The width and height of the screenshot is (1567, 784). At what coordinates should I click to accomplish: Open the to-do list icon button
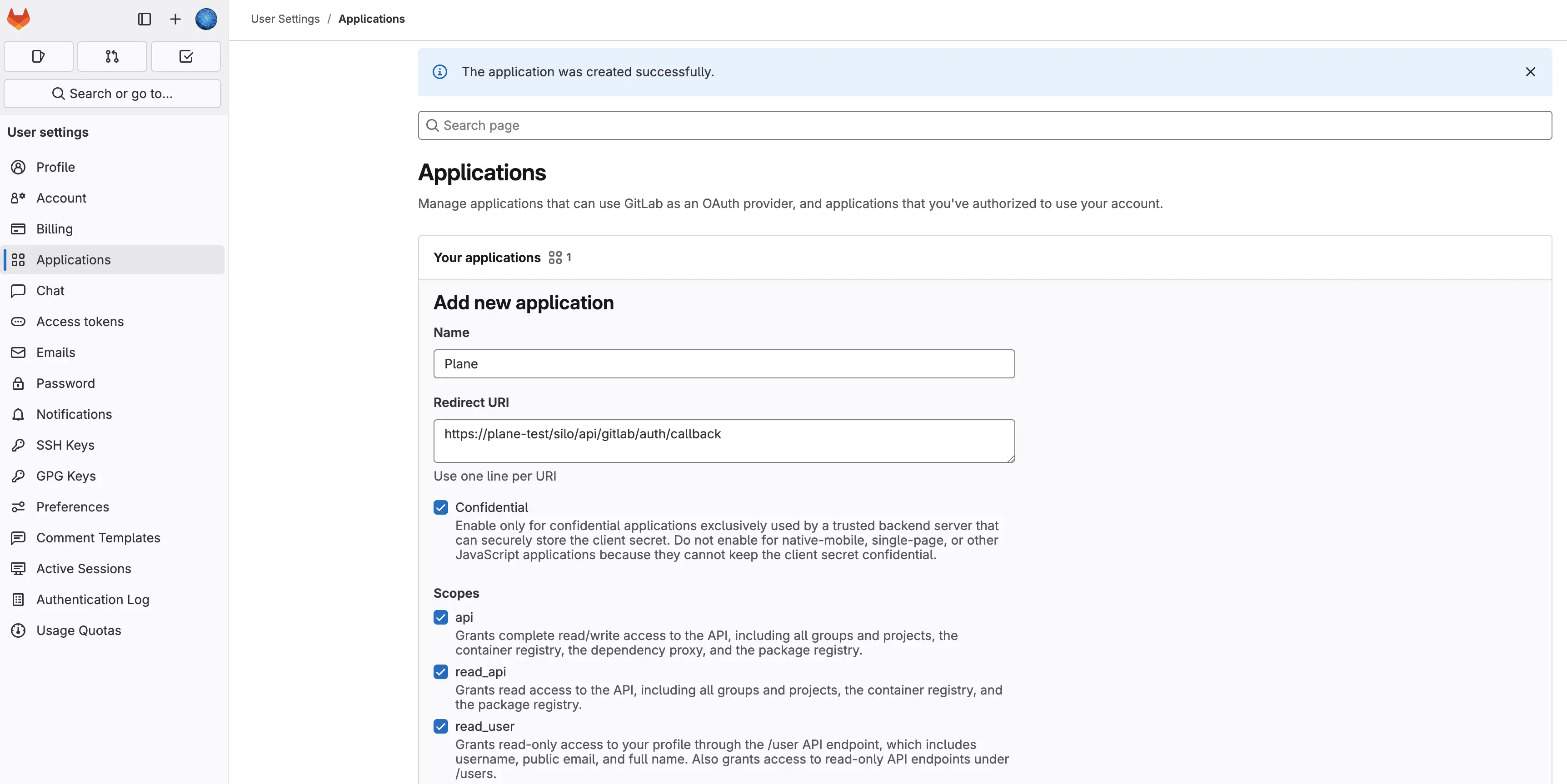186,57
